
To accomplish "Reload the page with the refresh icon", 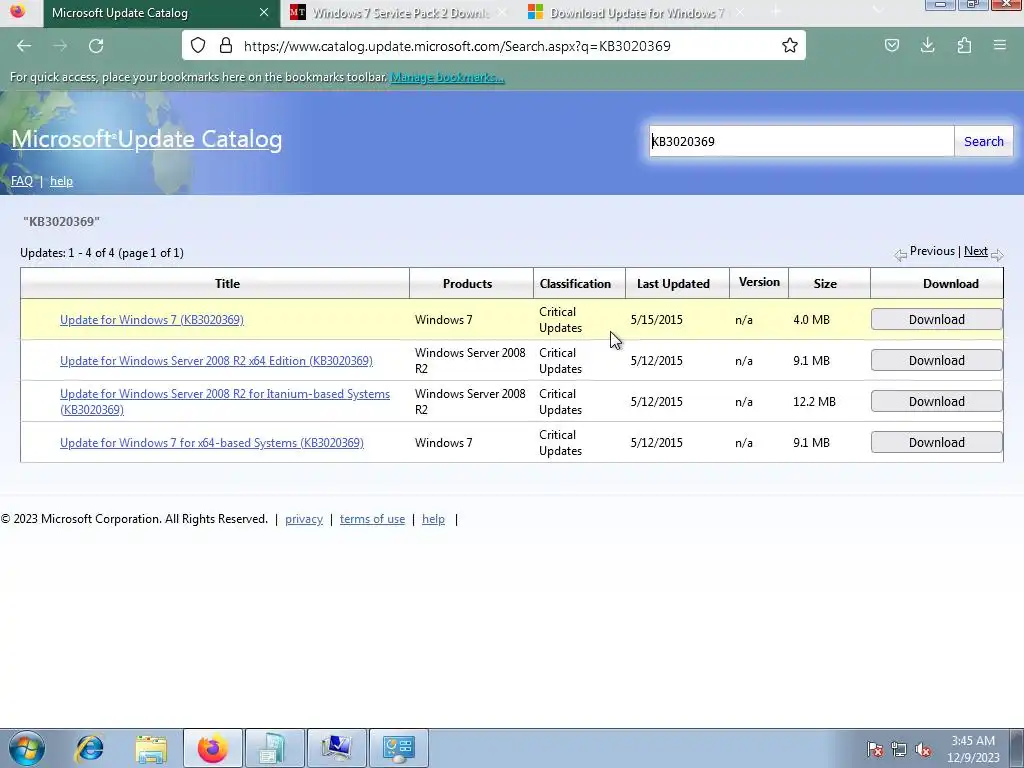I will pyautogui.click(x=96, y=46).
